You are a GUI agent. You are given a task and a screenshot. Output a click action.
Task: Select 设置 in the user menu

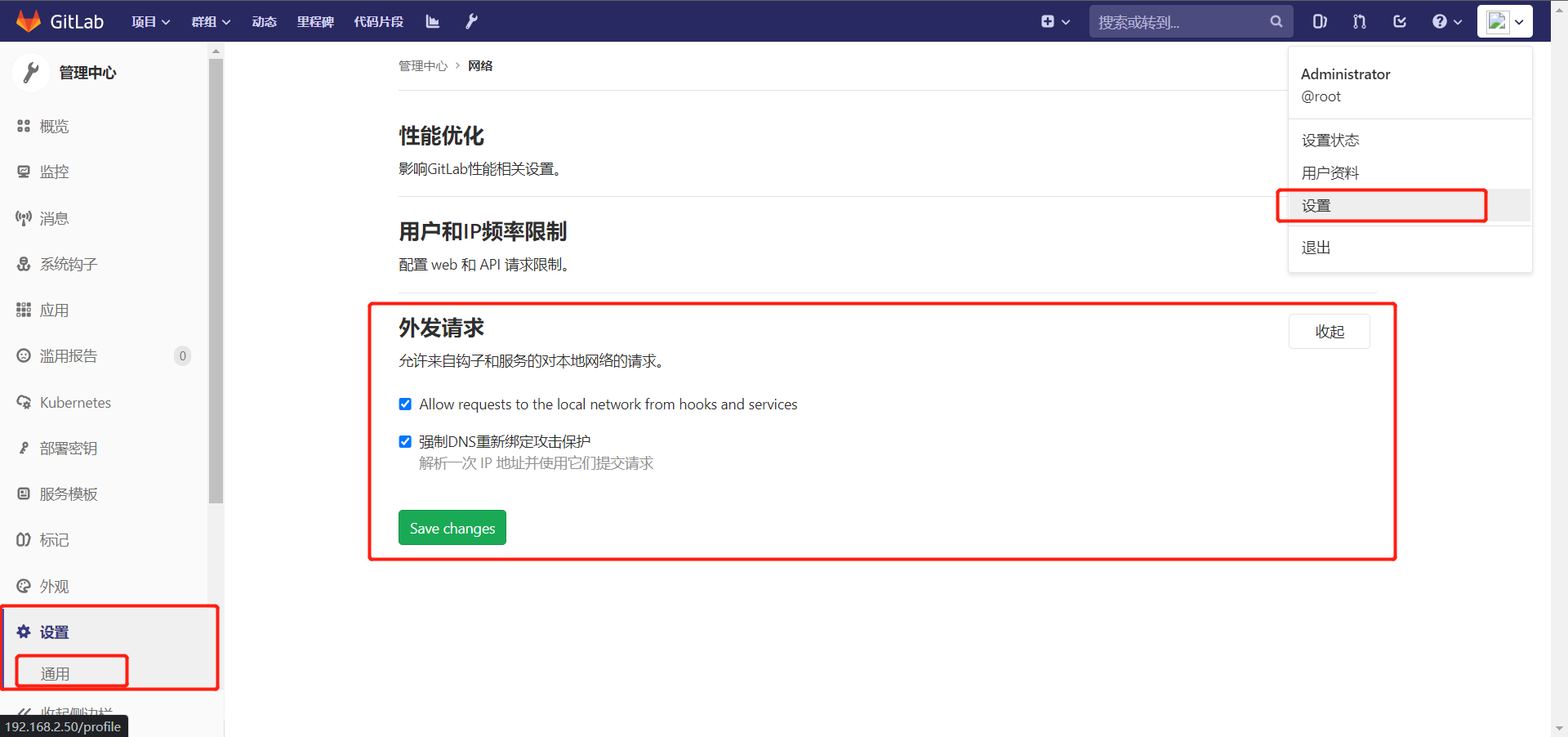pos(1316,206)
